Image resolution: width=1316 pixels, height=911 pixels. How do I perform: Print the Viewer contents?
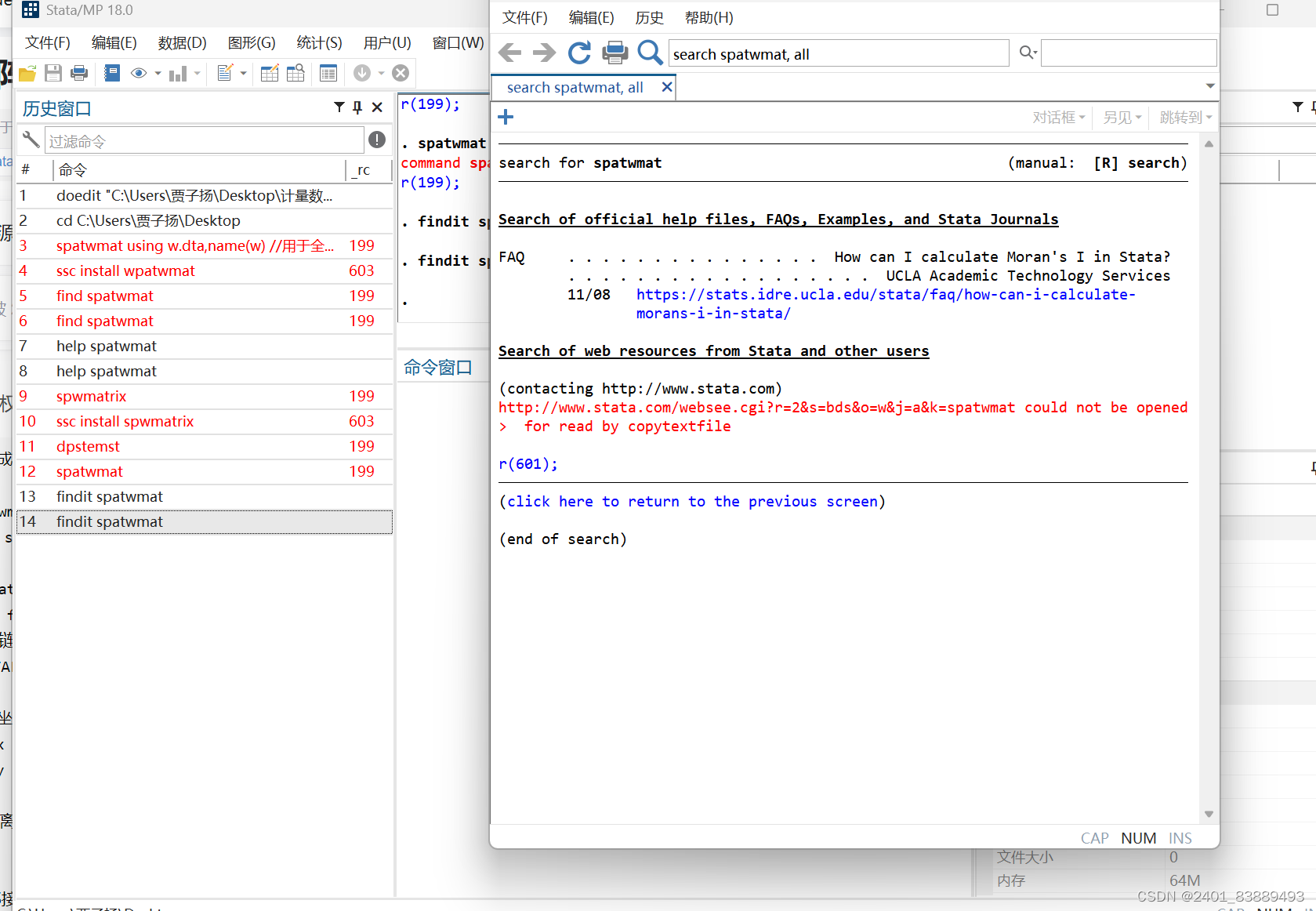tap(614, 53)
